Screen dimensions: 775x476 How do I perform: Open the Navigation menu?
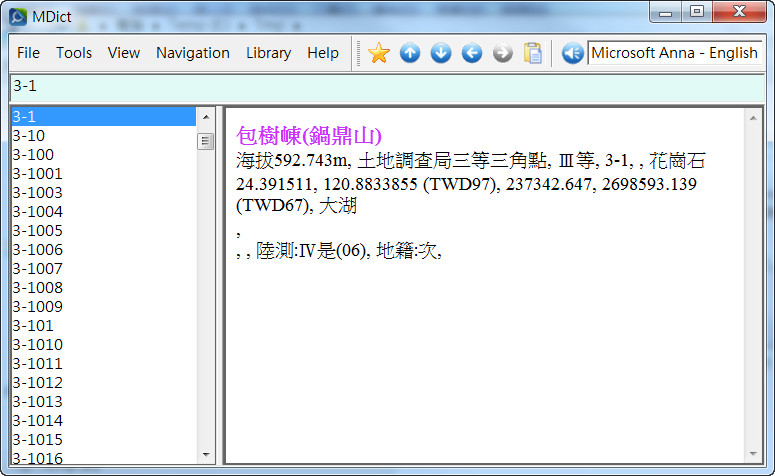pyautogui.click(x=193, y=53)
